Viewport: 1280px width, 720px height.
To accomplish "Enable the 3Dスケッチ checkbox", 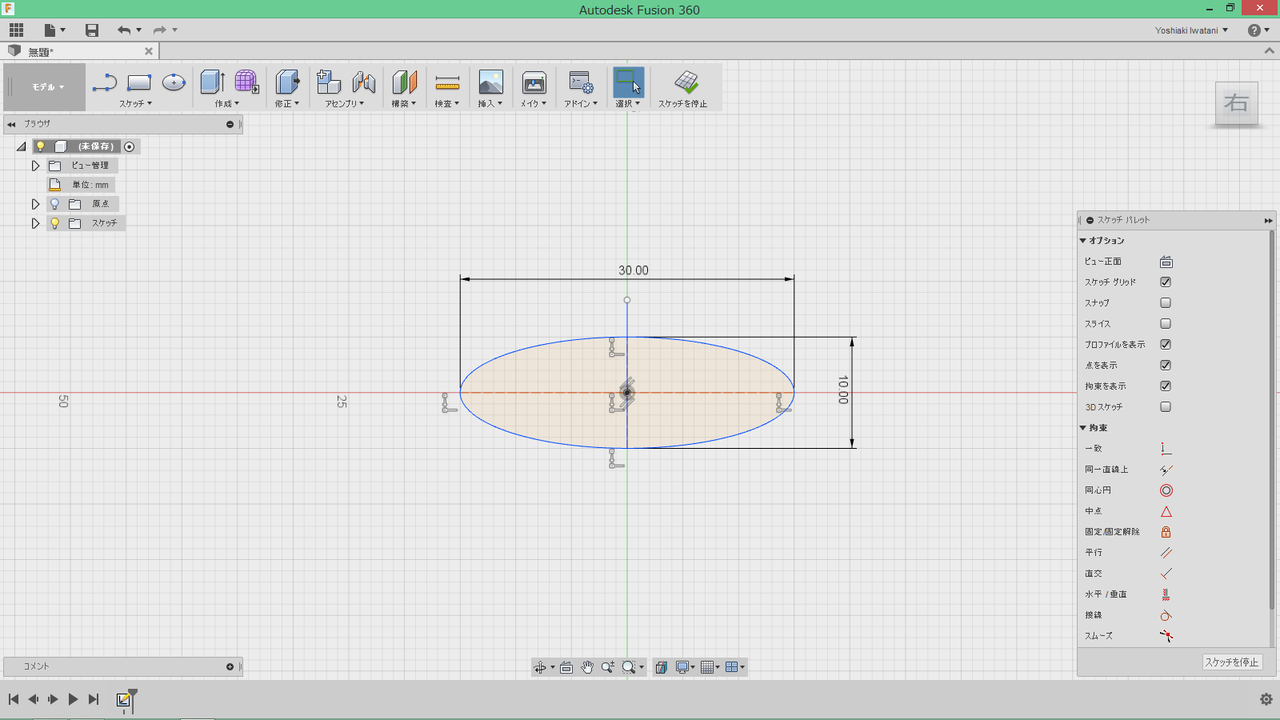I will 1166,407.
